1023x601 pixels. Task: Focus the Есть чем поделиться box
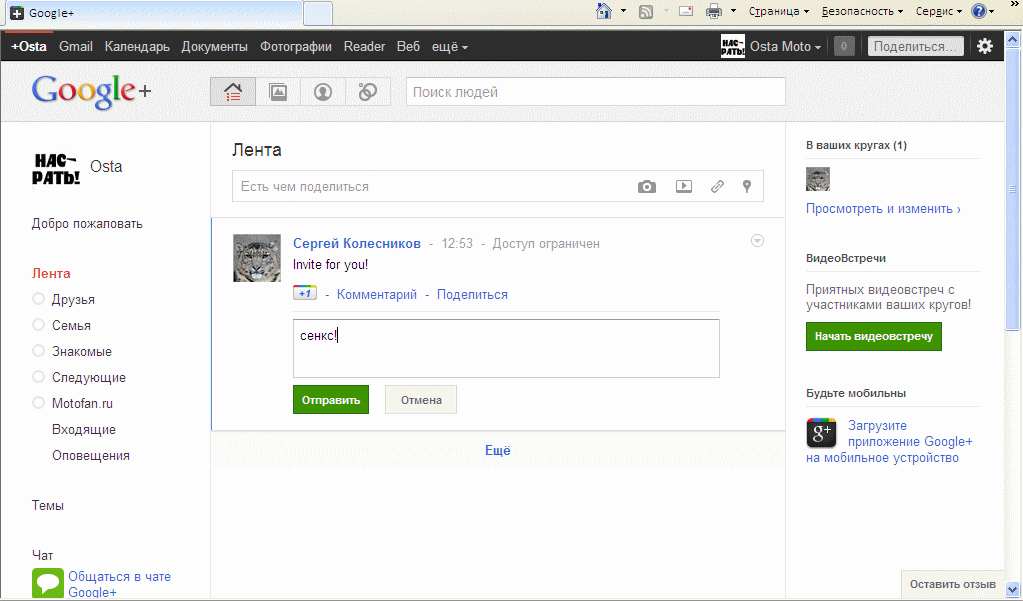click(498, 187)
